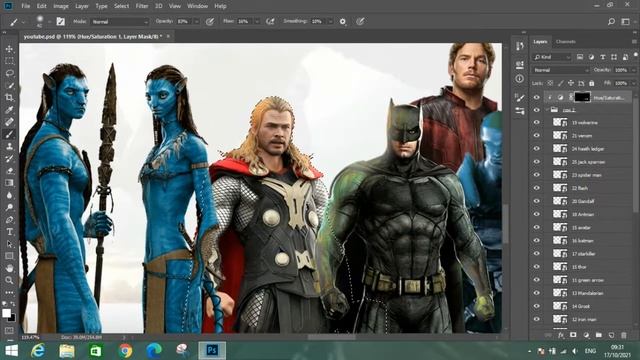The width and height of the screenshot is (640, 360).
Task: Select the Hand tool
Action: tap(9, 268)
